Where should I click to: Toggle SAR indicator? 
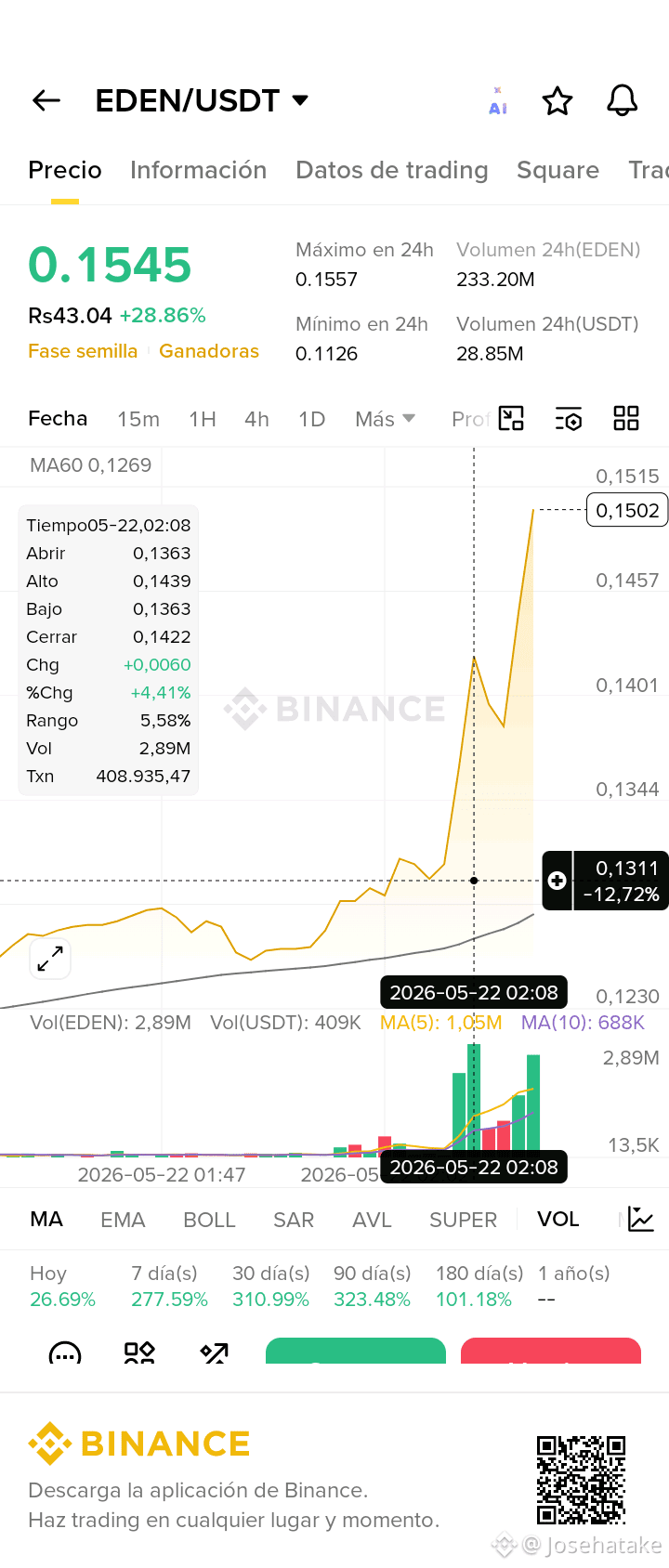tap(294, 1219)
